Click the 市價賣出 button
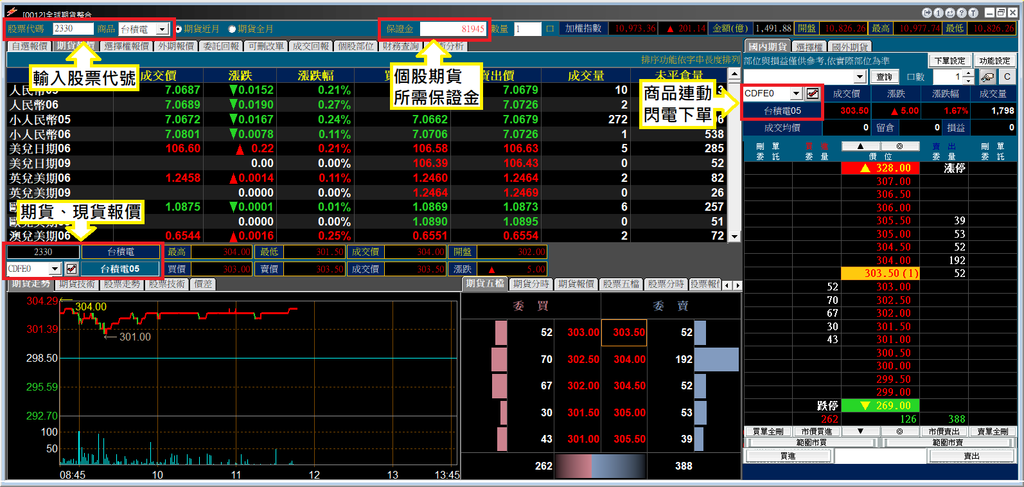Image resolution: width=1024 pixels, height=487 pixels. (943, 432)
